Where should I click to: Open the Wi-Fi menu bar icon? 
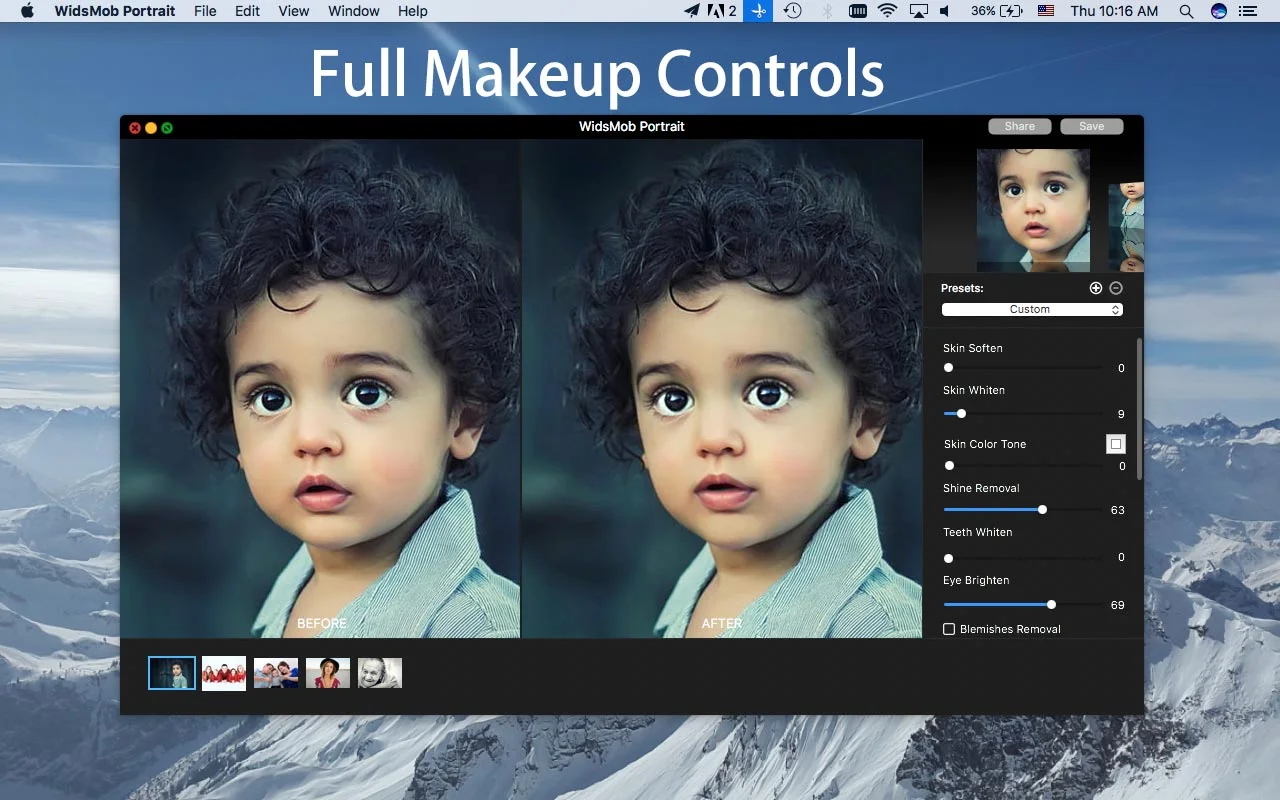[886, 11]
